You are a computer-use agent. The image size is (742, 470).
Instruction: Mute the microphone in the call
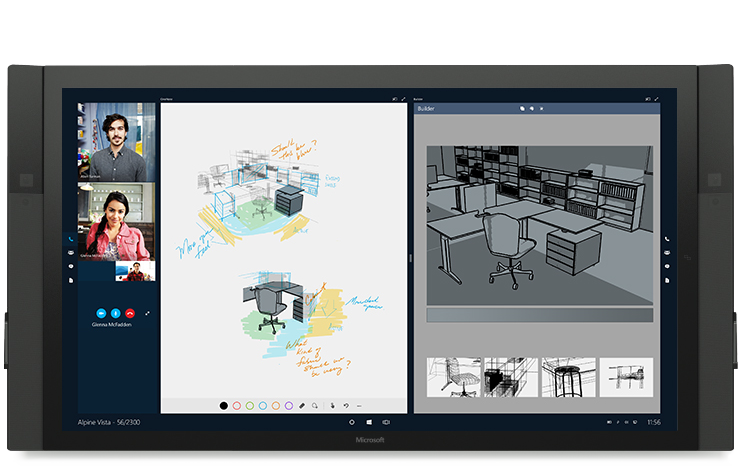[x=116, y=313]
